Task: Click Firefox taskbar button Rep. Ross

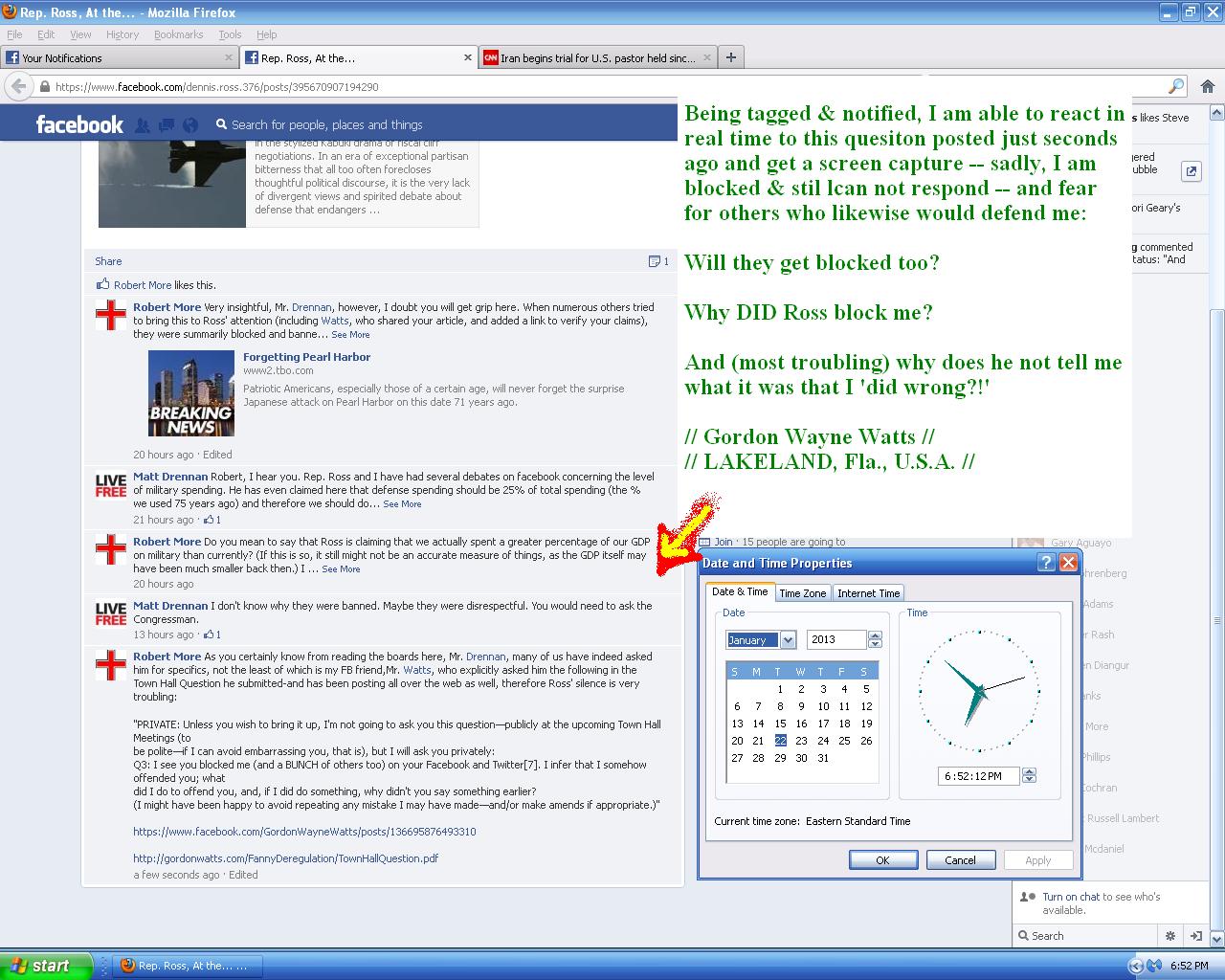Action: tap(186, 966)
